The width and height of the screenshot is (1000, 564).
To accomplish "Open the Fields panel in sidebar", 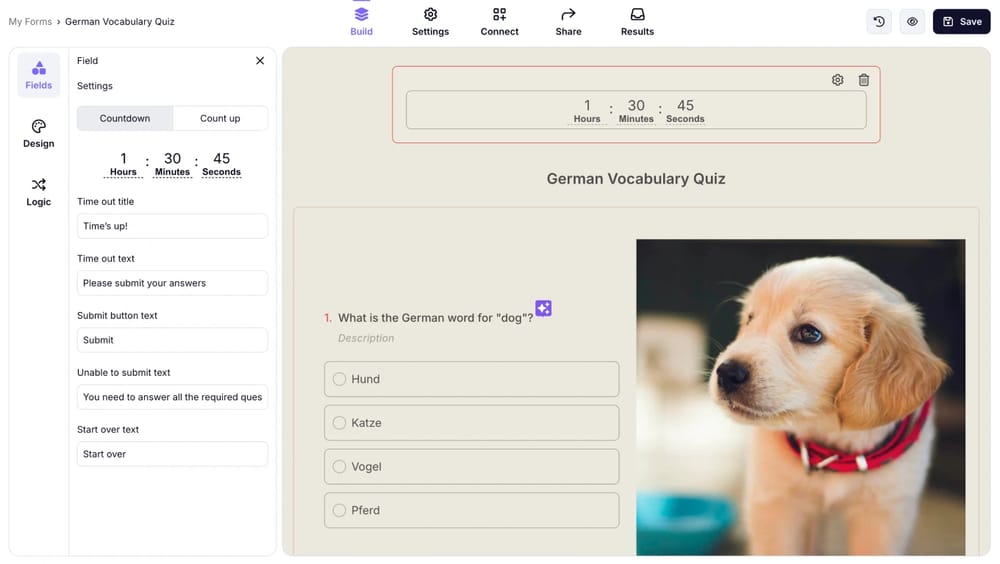I will pyautogui.click(x=38, y=75).
